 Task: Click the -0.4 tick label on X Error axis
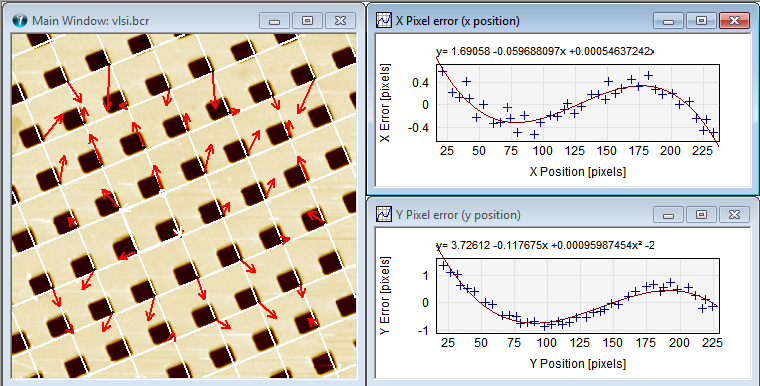coord(419,128)
